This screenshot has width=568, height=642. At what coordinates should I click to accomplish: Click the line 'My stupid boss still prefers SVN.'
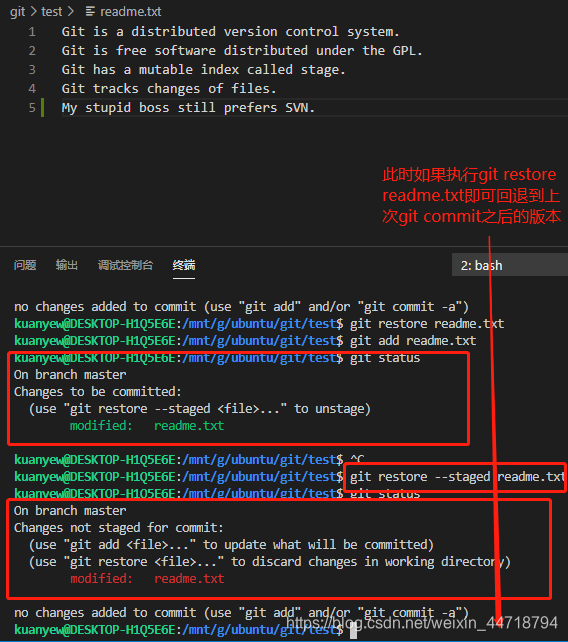coord(188,108)
